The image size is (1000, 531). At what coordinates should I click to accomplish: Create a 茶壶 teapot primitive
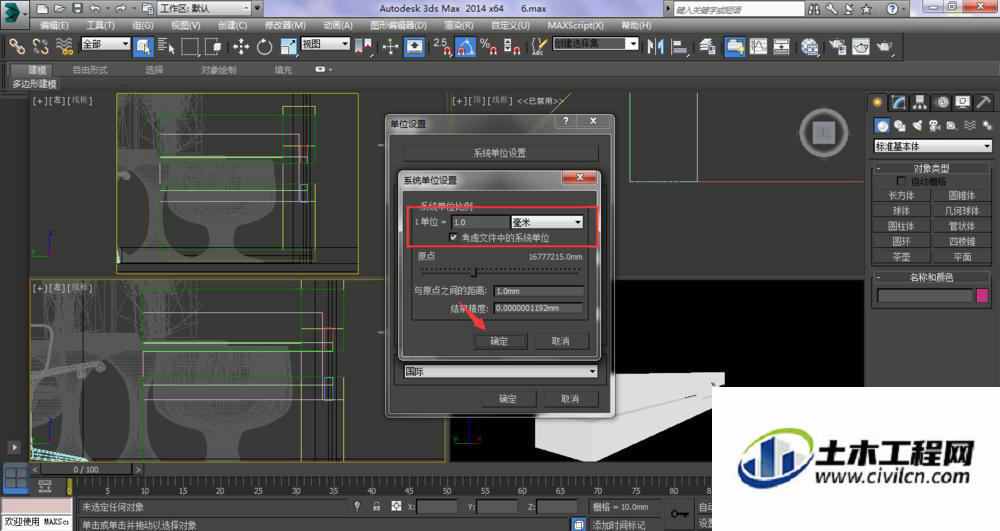901,257
